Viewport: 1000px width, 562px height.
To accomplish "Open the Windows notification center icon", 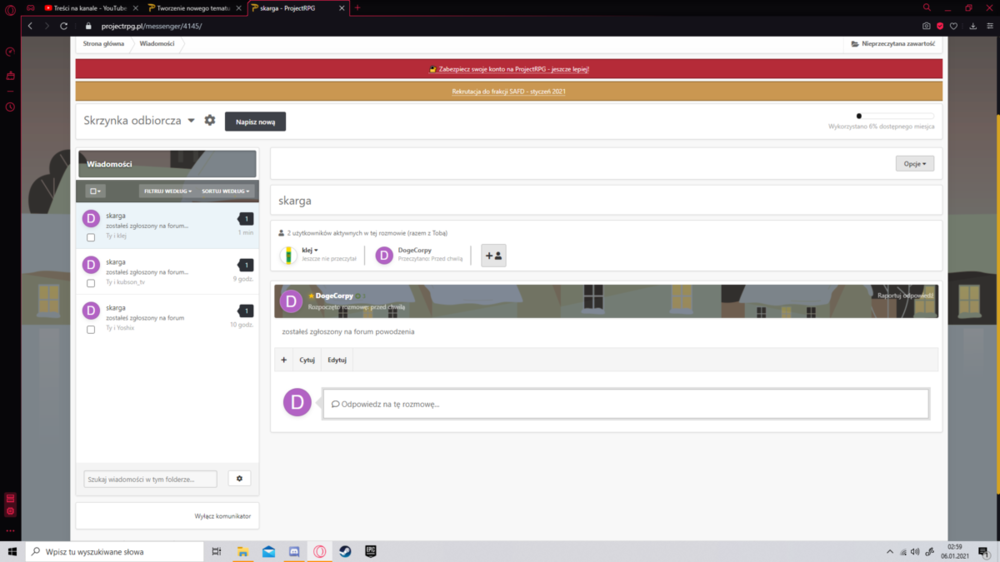I will coord(984,551).
